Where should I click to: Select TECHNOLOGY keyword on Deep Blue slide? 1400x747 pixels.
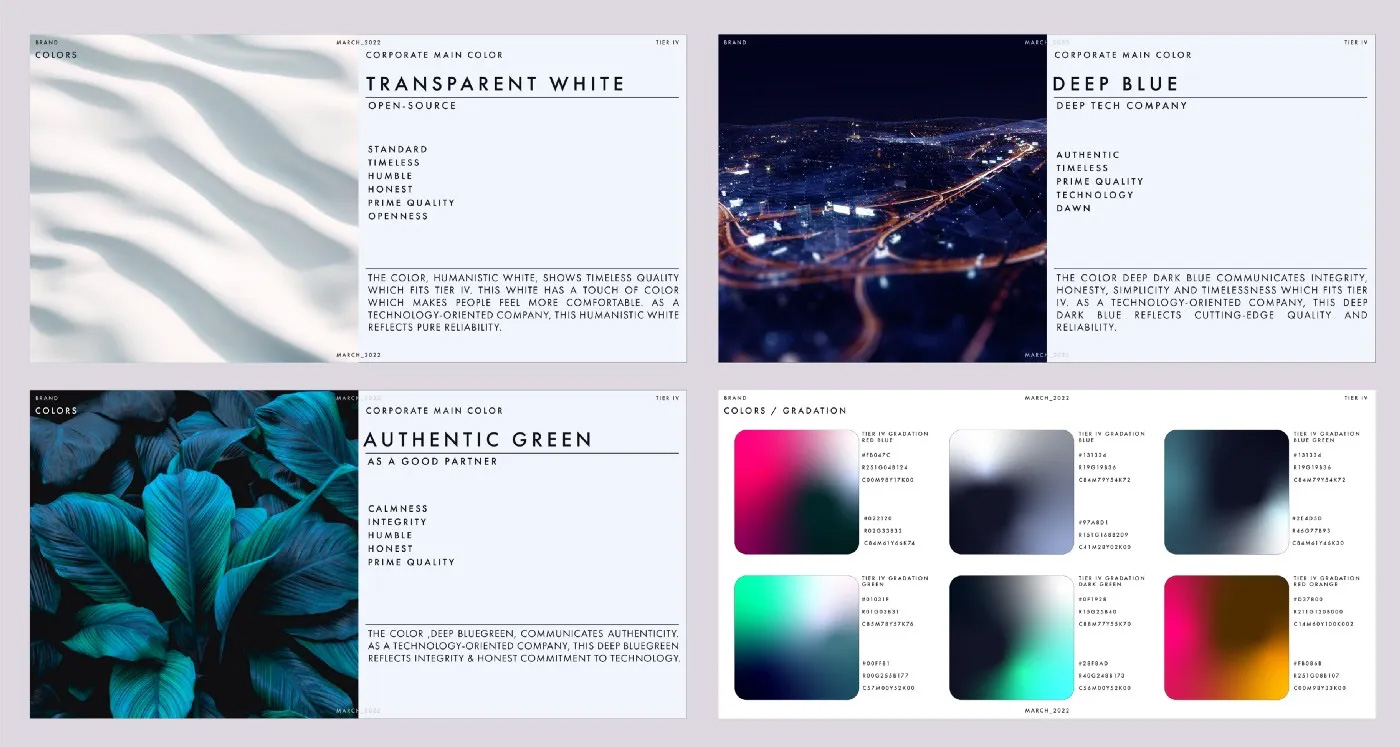click(x=1095, y=195)
